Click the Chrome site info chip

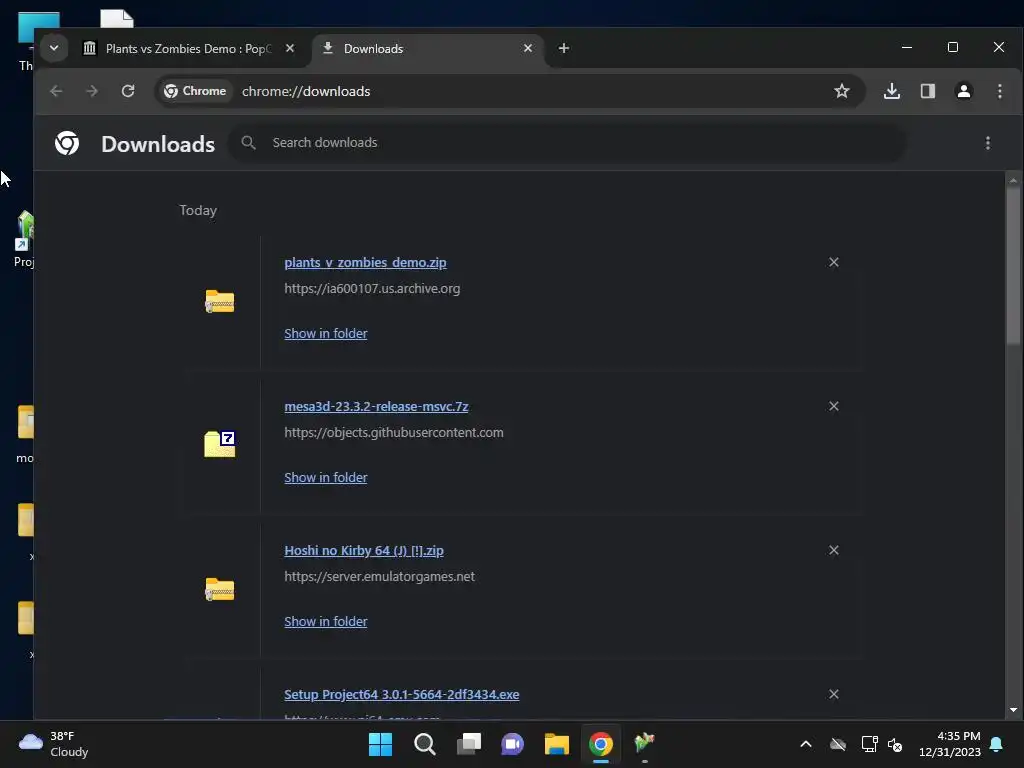click(x=195, y=91)
